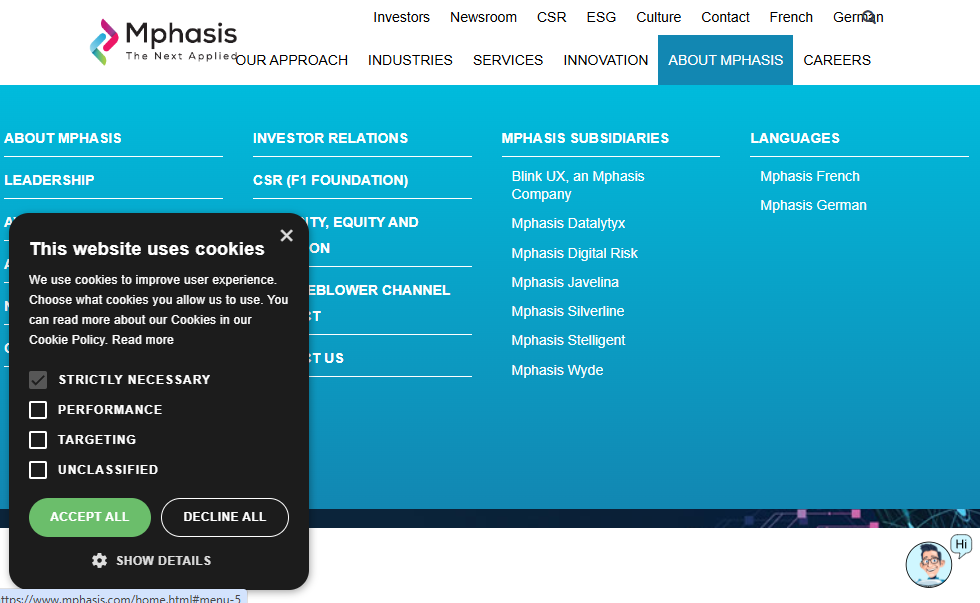Select the About Mphasis tab

tap(725, 60)
